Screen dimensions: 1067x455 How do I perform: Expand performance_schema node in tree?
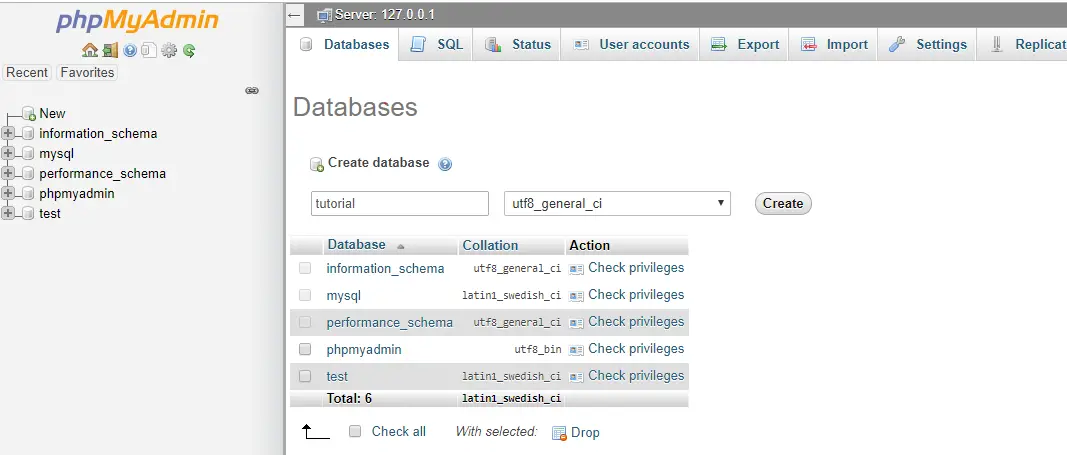[8, 173]
